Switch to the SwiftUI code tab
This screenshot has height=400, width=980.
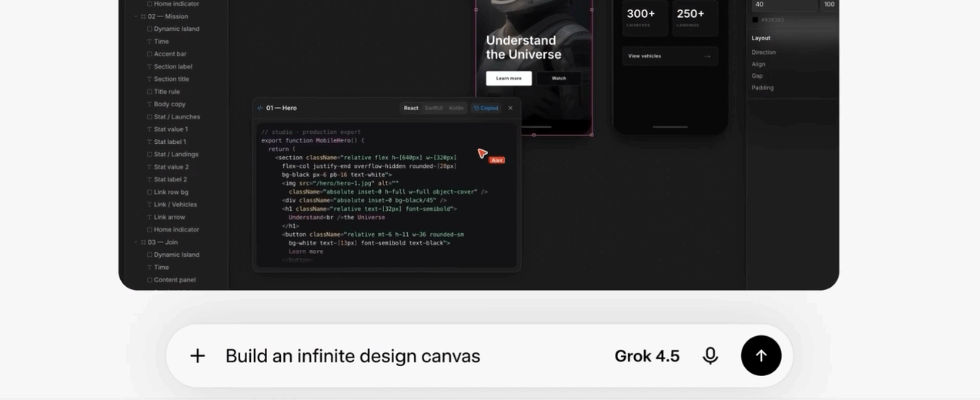coord(433,108)
